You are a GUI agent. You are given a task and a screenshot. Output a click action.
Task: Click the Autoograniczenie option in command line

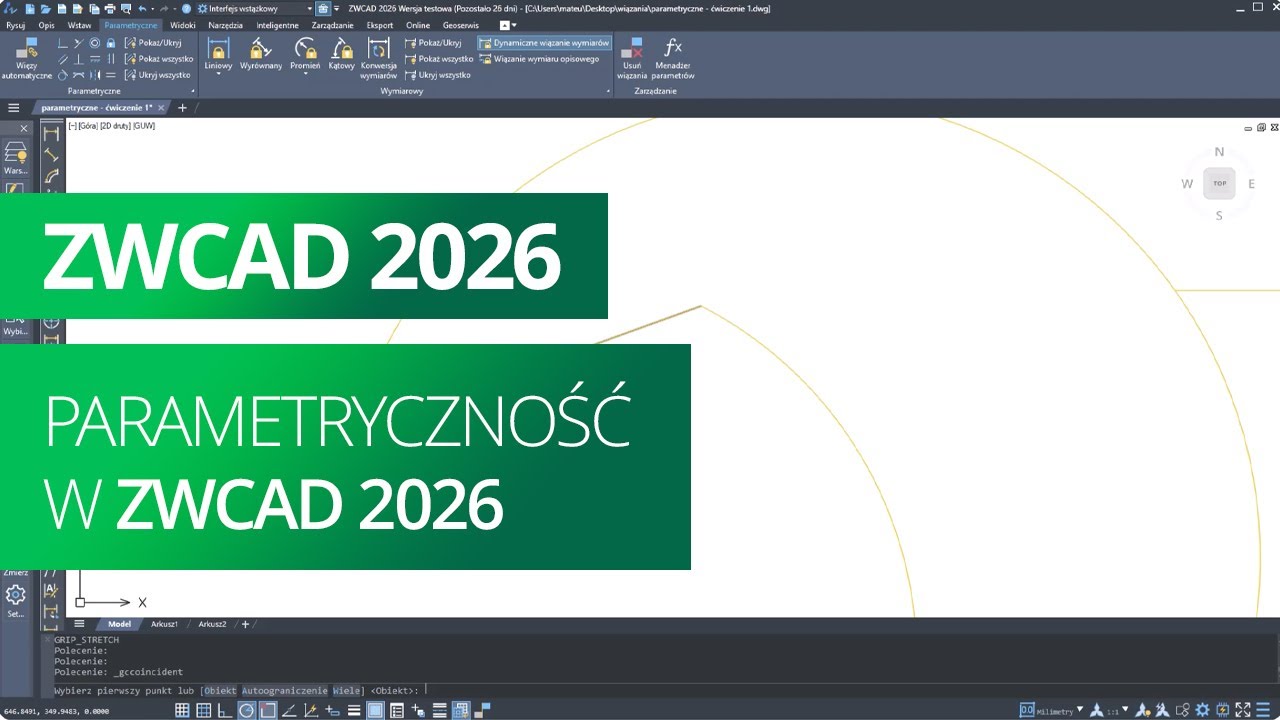[x=286, y=689]
